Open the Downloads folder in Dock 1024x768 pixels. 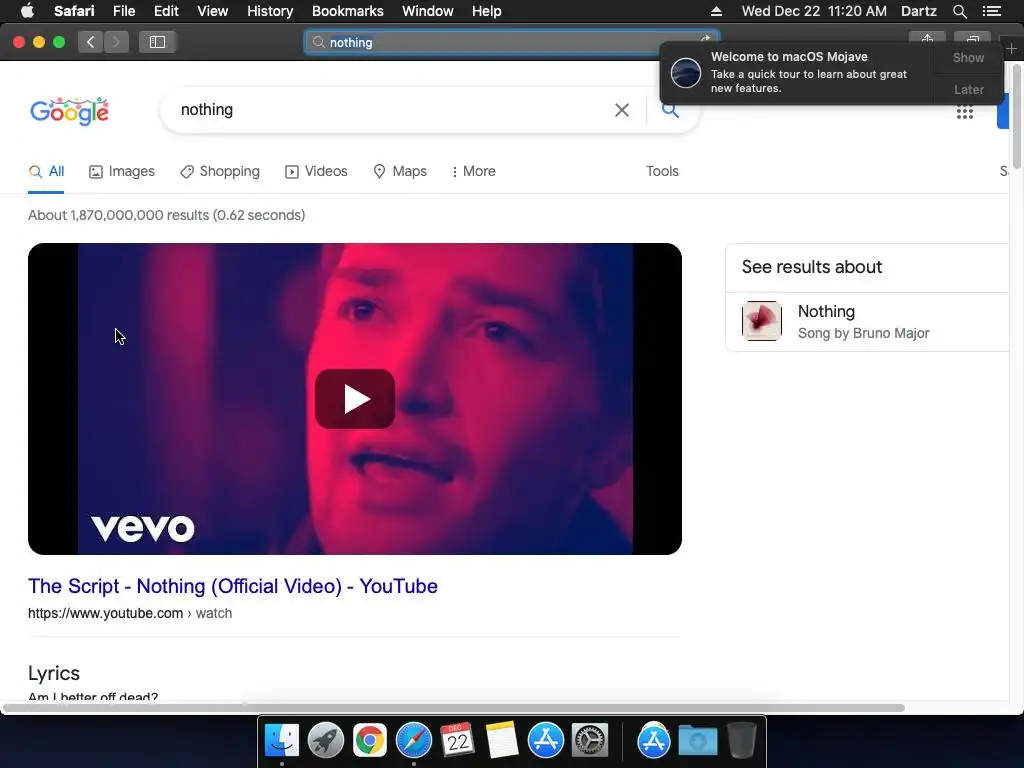(697, 741)
